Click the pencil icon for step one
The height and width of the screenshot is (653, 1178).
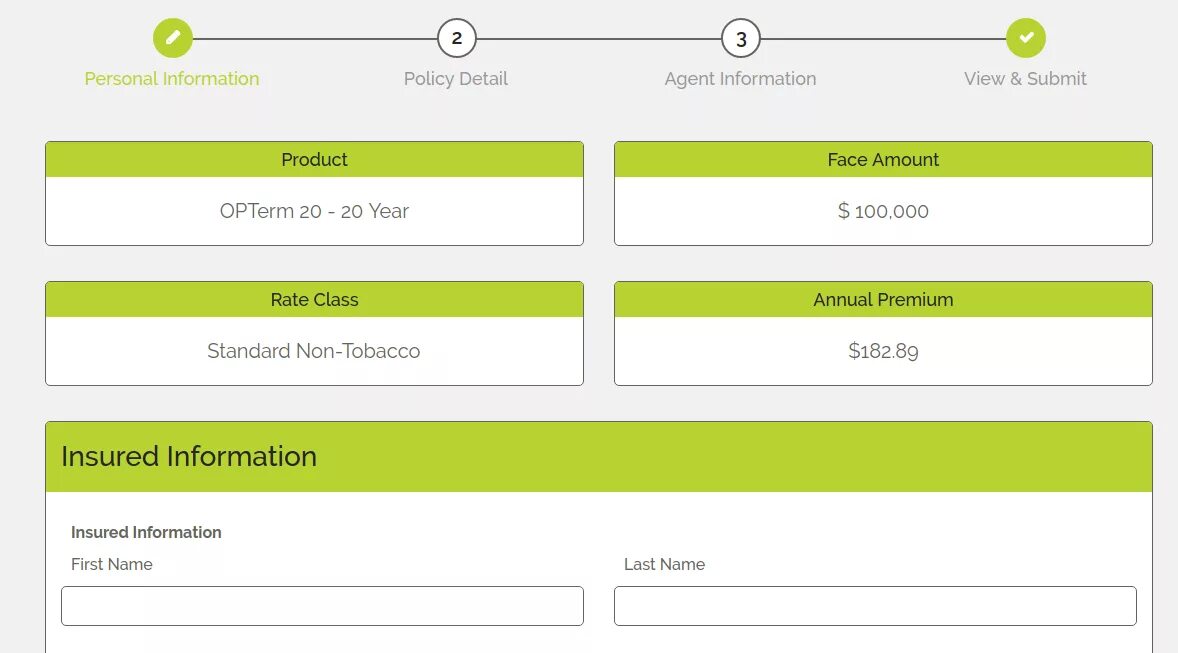point(173,38)
